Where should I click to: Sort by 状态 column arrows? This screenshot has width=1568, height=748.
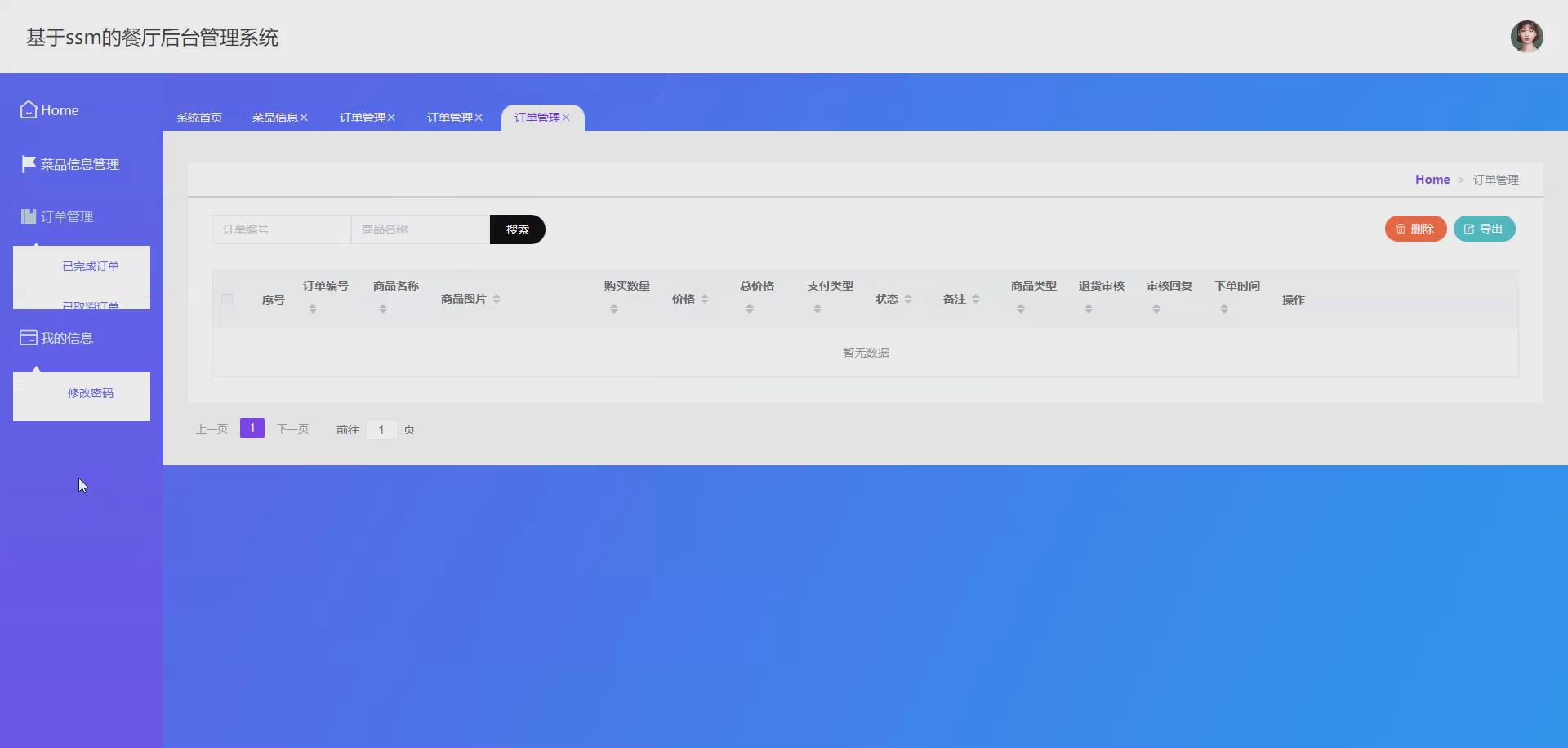pos(908,299)
